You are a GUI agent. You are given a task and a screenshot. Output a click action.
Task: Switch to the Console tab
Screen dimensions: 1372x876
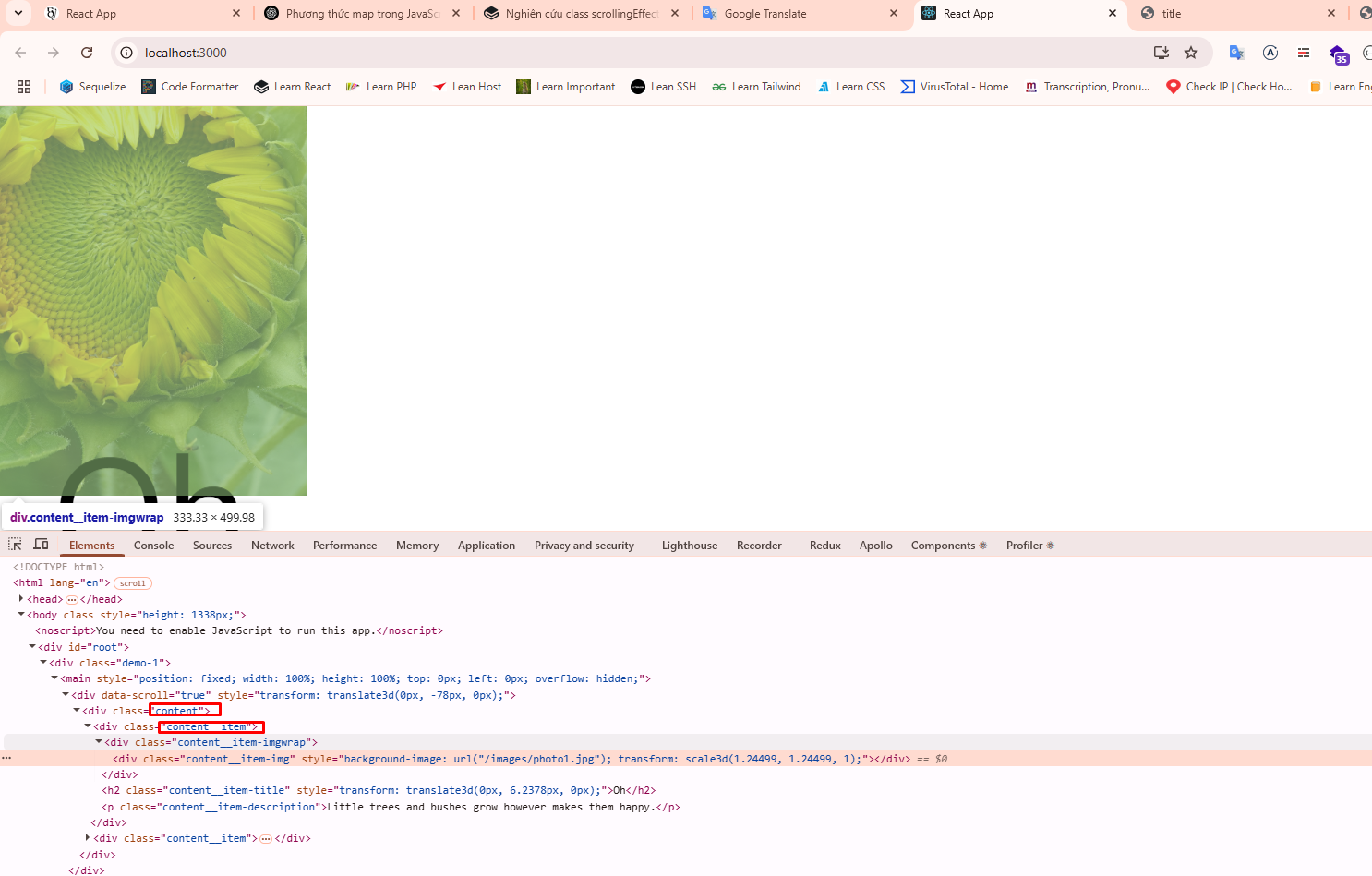[x=153, y=546]
